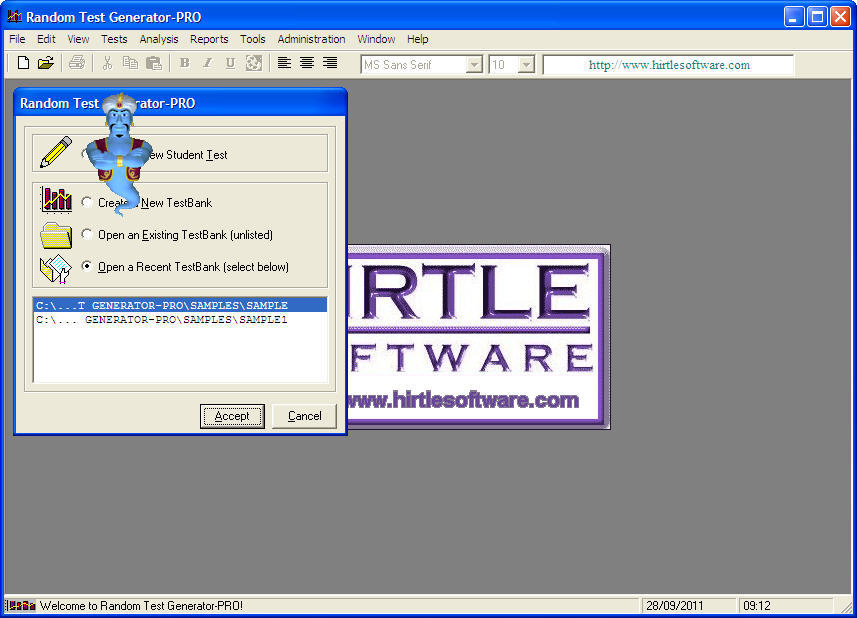Expand the font size 10 dropdown
Image resolution: width=857 pixels, height=618 pixels.
(526, 65)
